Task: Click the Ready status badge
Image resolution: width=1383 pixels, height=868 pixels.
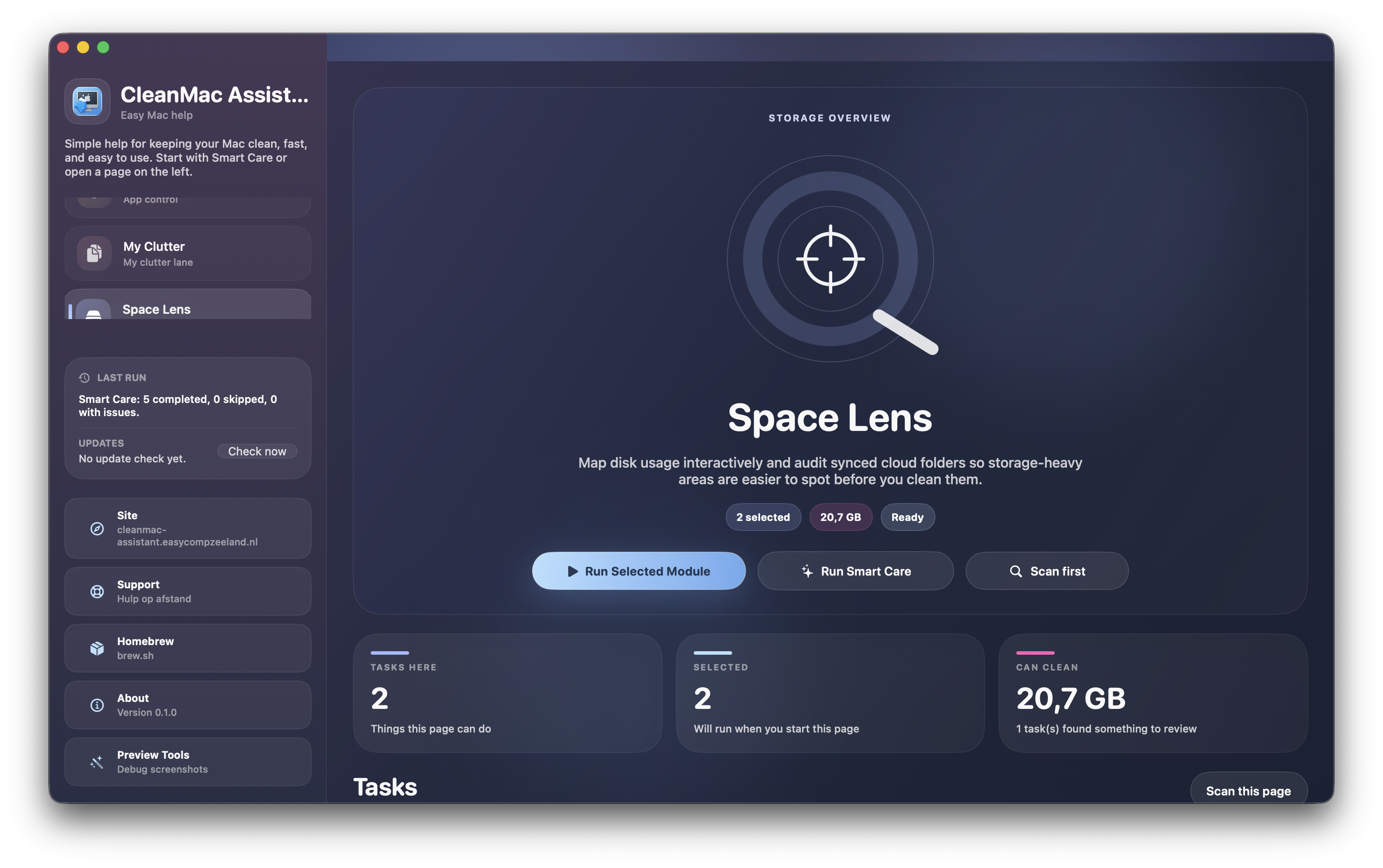Action: click(x=907, y=517)
